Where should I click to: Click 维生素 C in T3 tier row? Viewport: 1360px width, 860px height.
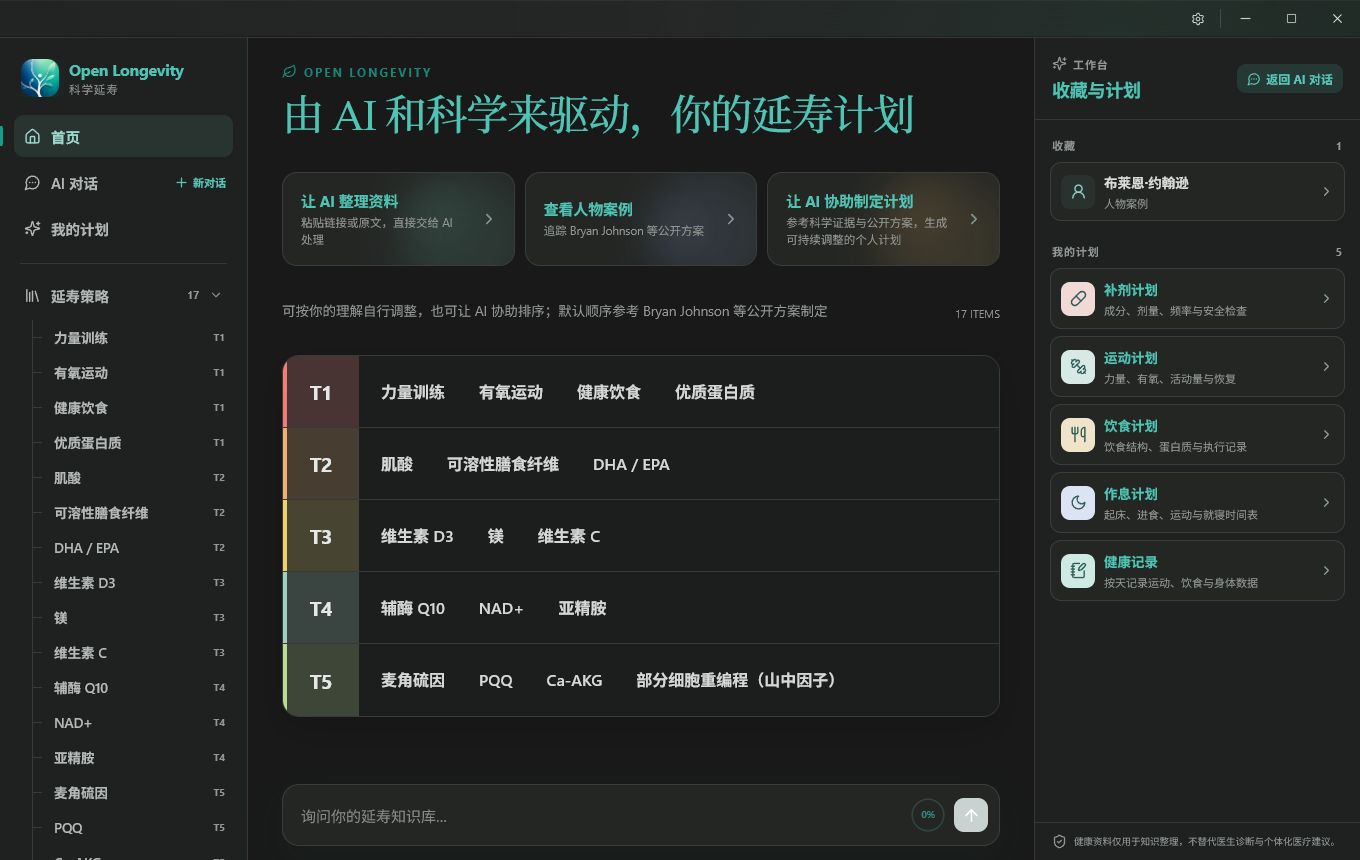pos(569,536)
